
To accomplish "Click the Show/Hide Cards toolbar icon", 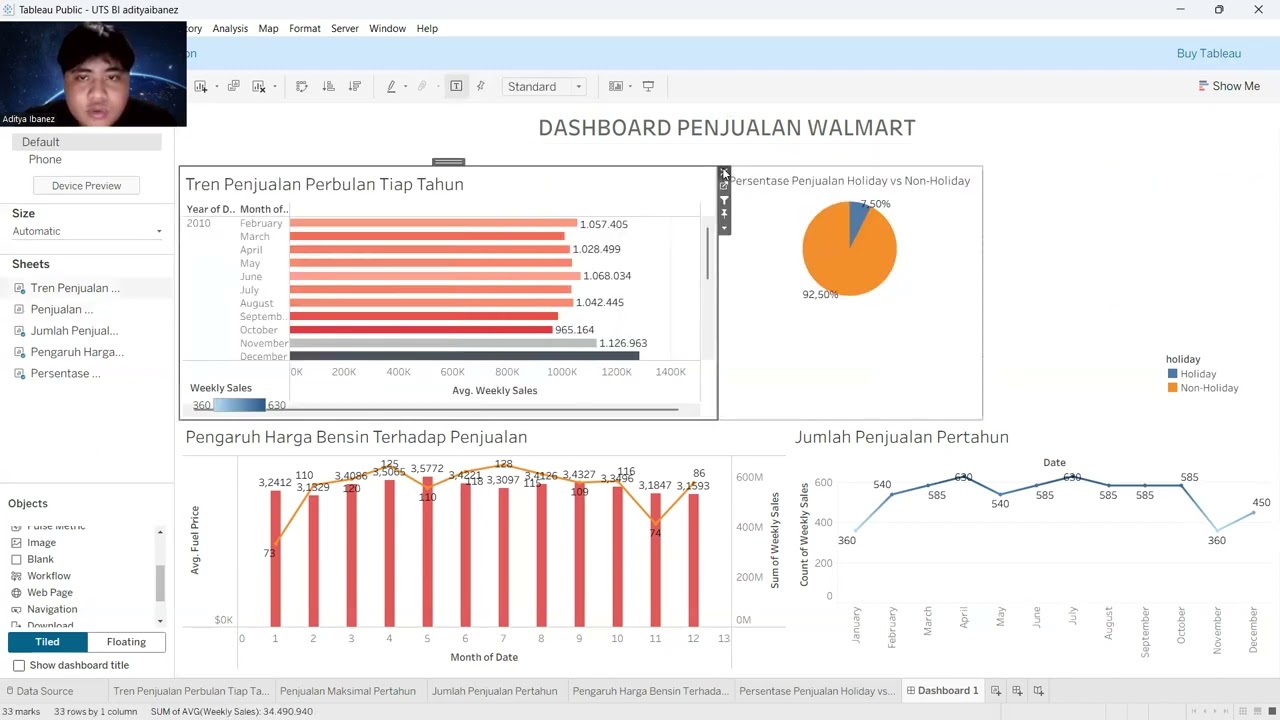I will (x=616, y=87).
